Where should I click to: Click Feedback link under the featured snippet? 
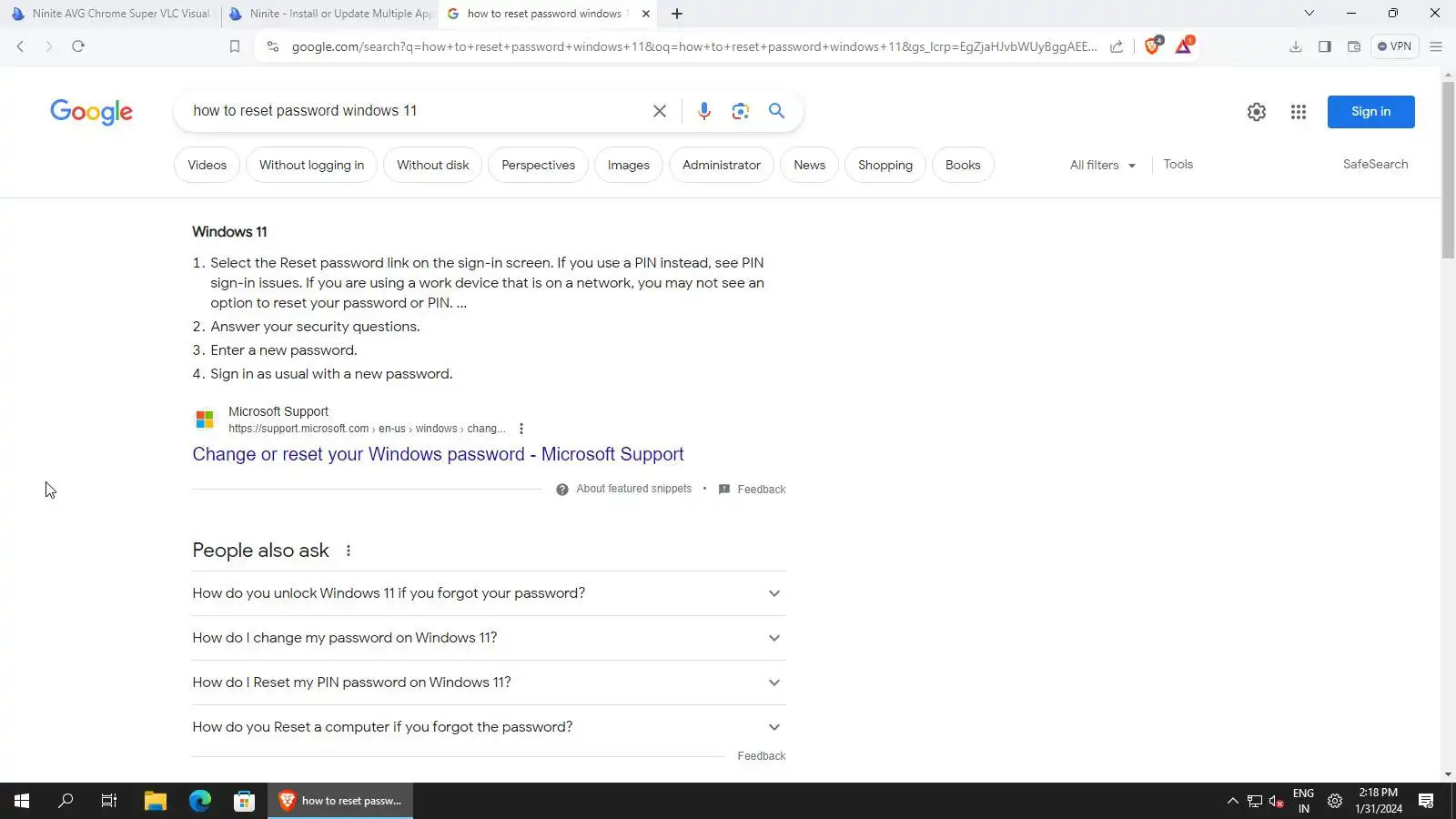[762, 490]
